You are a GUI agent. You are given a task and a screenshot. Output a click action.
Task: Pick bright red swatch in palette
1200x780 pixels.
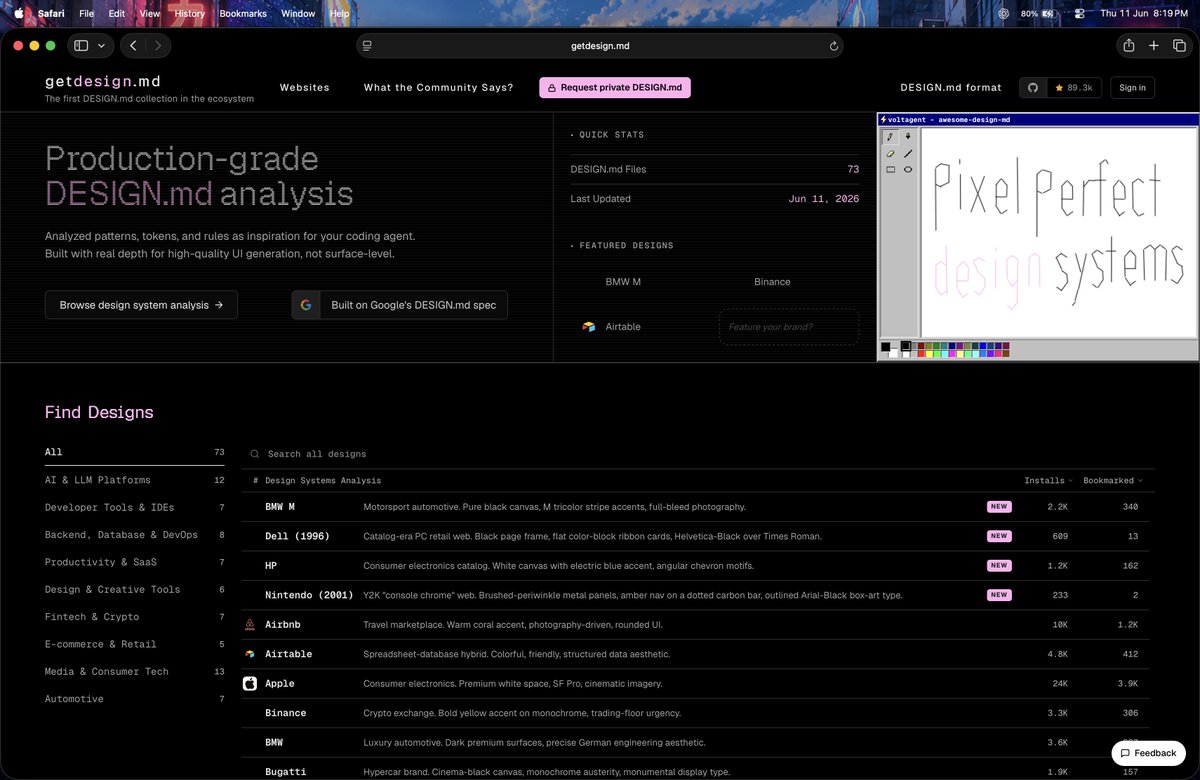921,354
